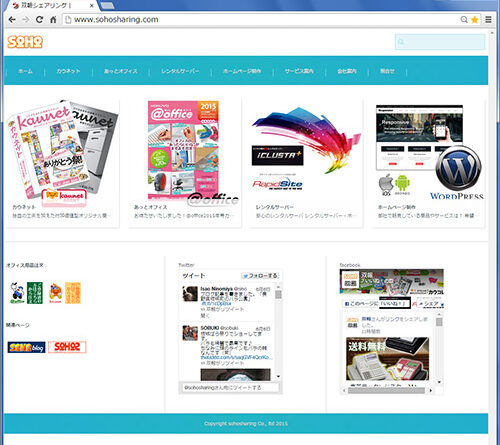Open the ホームページ制作 navigation item
This screenshot has height=445, width=500.
[242, 71]
